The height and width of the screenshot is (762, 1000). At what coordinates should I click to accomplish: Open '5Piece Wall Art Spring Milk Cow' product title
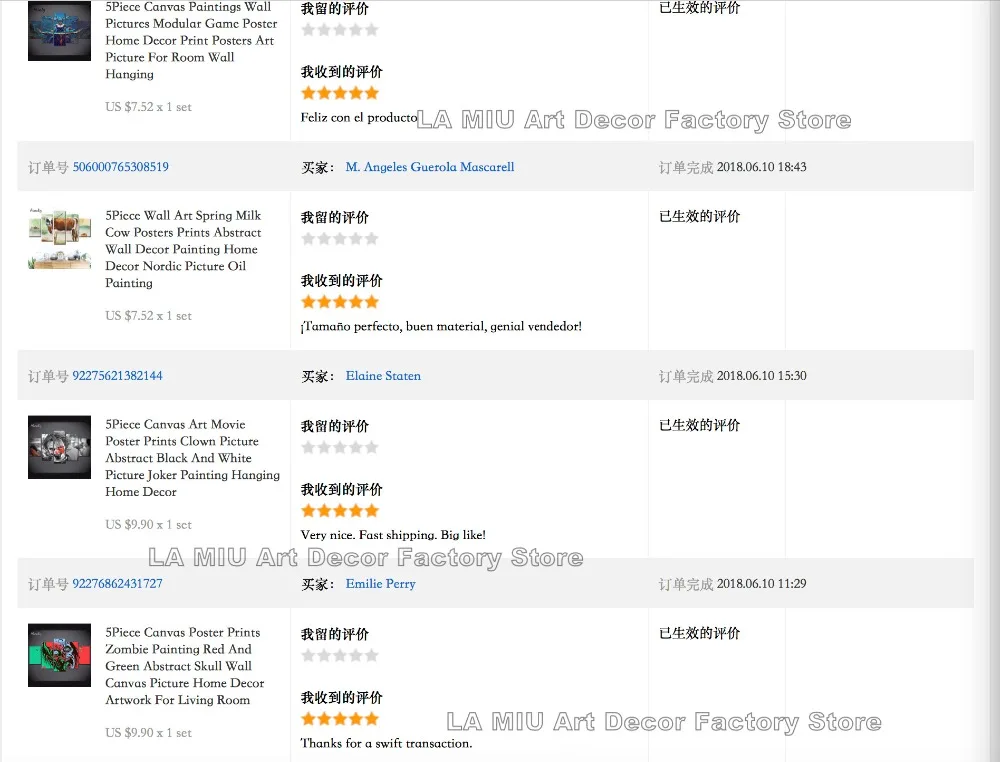click(x=183, y=249)
